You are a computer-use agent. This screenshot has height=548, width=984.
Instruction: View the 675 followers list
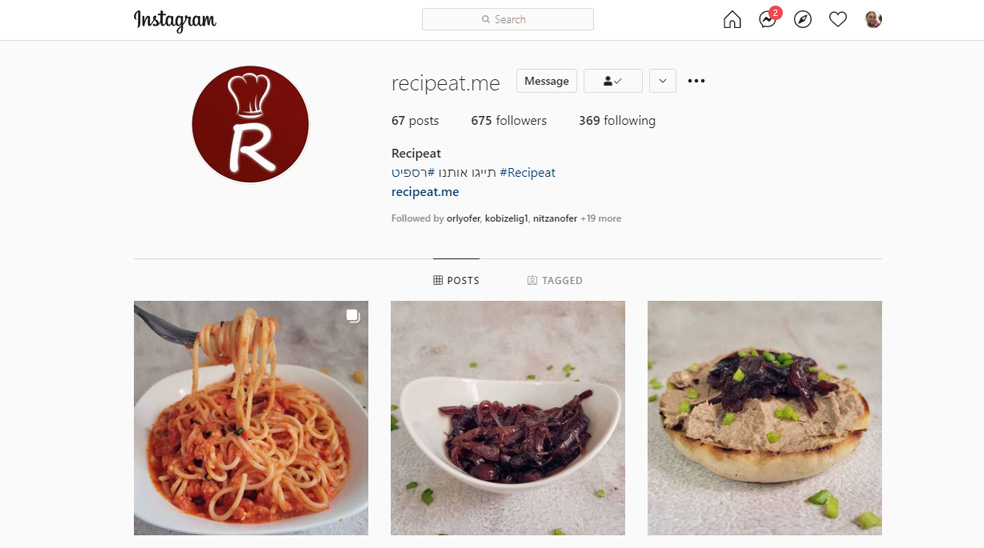[509, 121]
